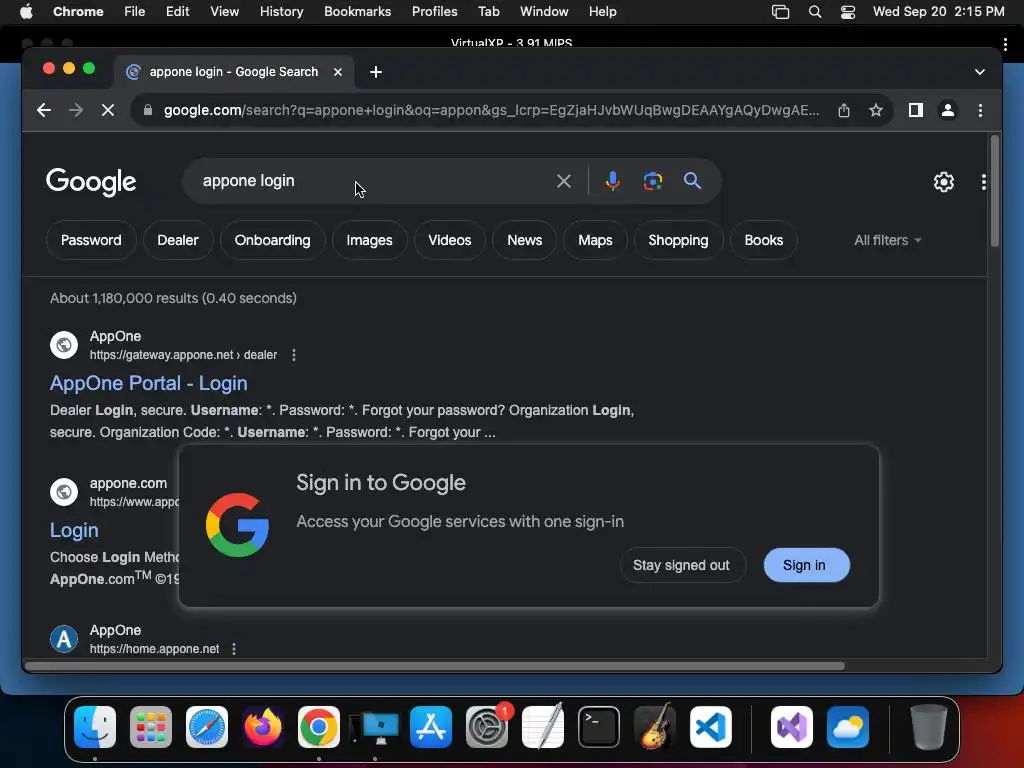Filter results by Password chip

point(91,240)
